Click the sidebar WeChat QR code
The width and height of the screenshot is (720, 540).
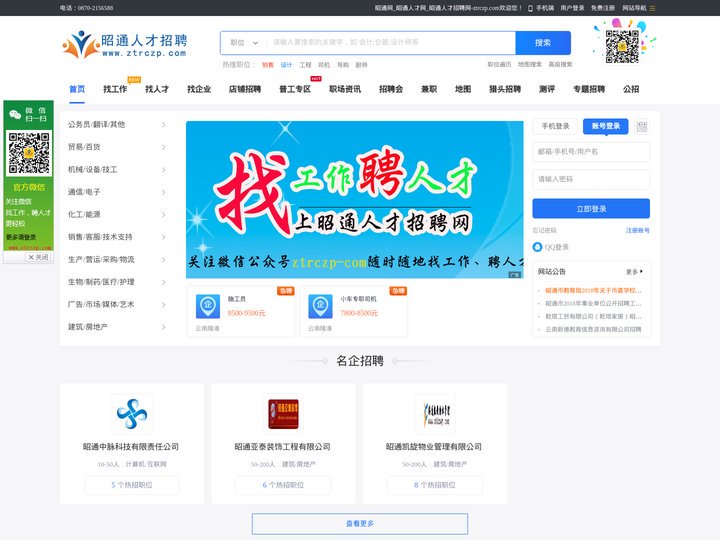(29, 153)
